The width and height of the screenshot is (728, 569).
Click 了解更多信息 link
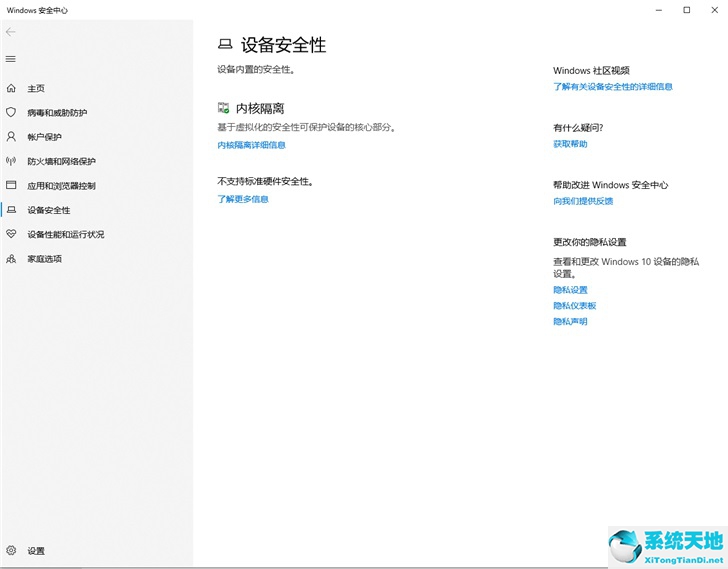(x=243, y=199)
